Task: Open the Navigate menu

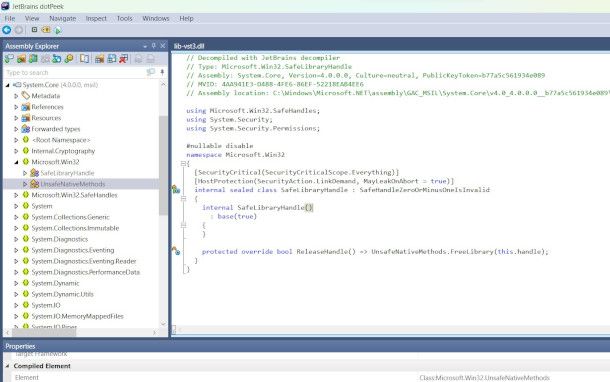Action: coord(63,18)
